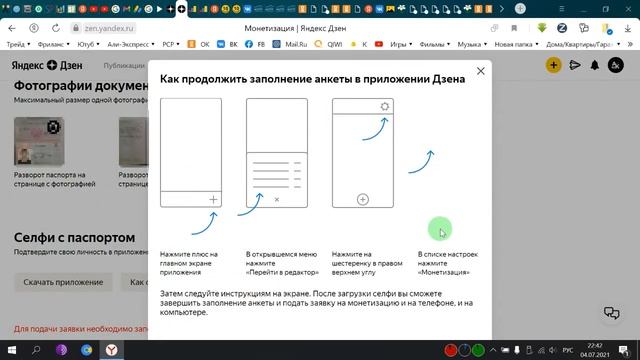Bookmark this page with the bookmark icon
The height and width of the screenshot is (360, 640).
514,28
